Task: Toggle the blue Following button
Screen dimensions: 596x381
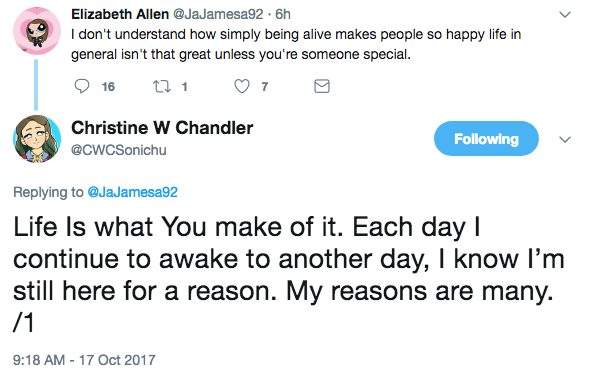Action: pyautogui.click(x=486, y=139)
